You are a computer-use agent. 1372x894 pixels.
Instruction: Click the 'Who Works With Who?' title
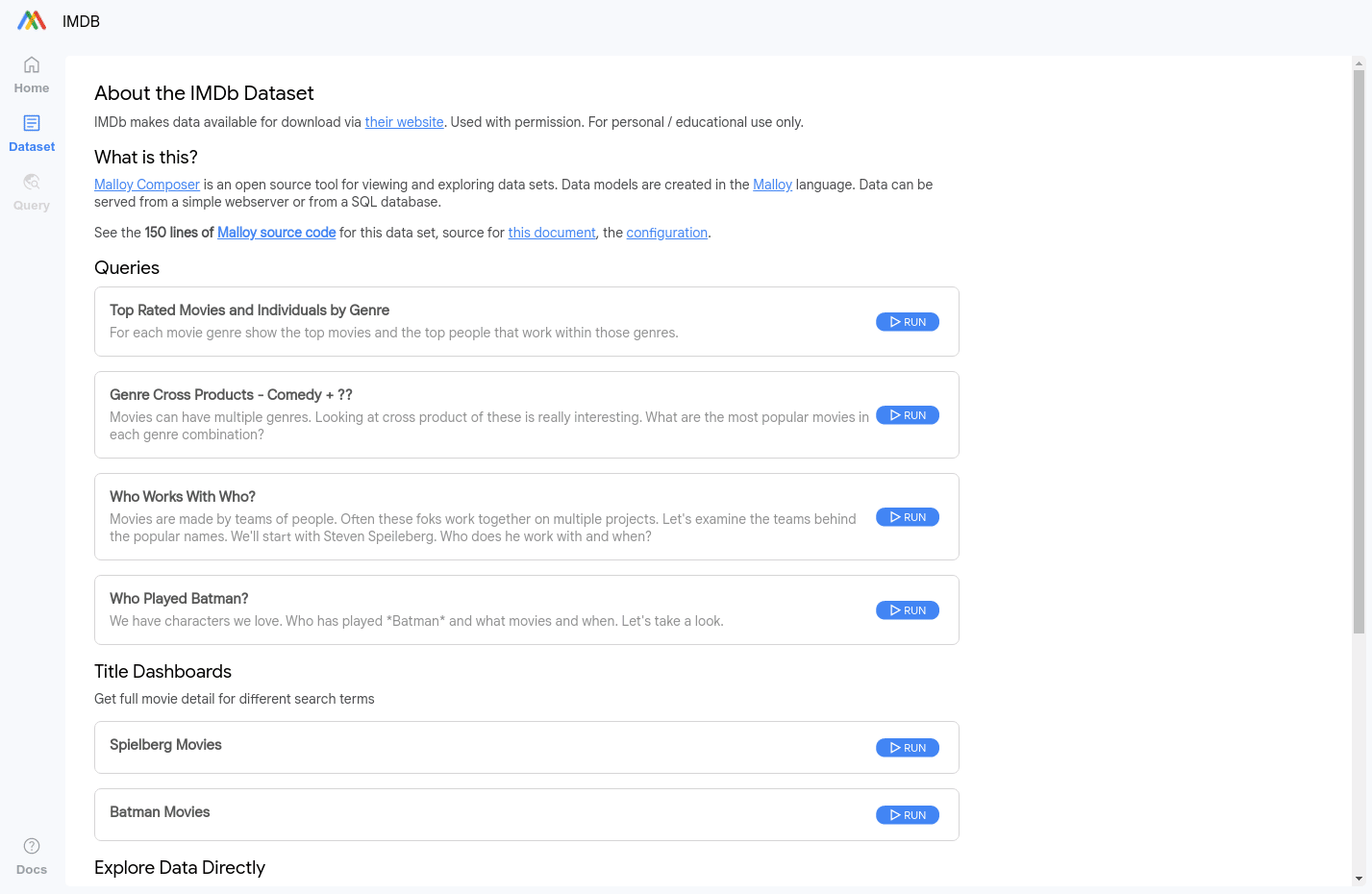(x=183, y=497)
